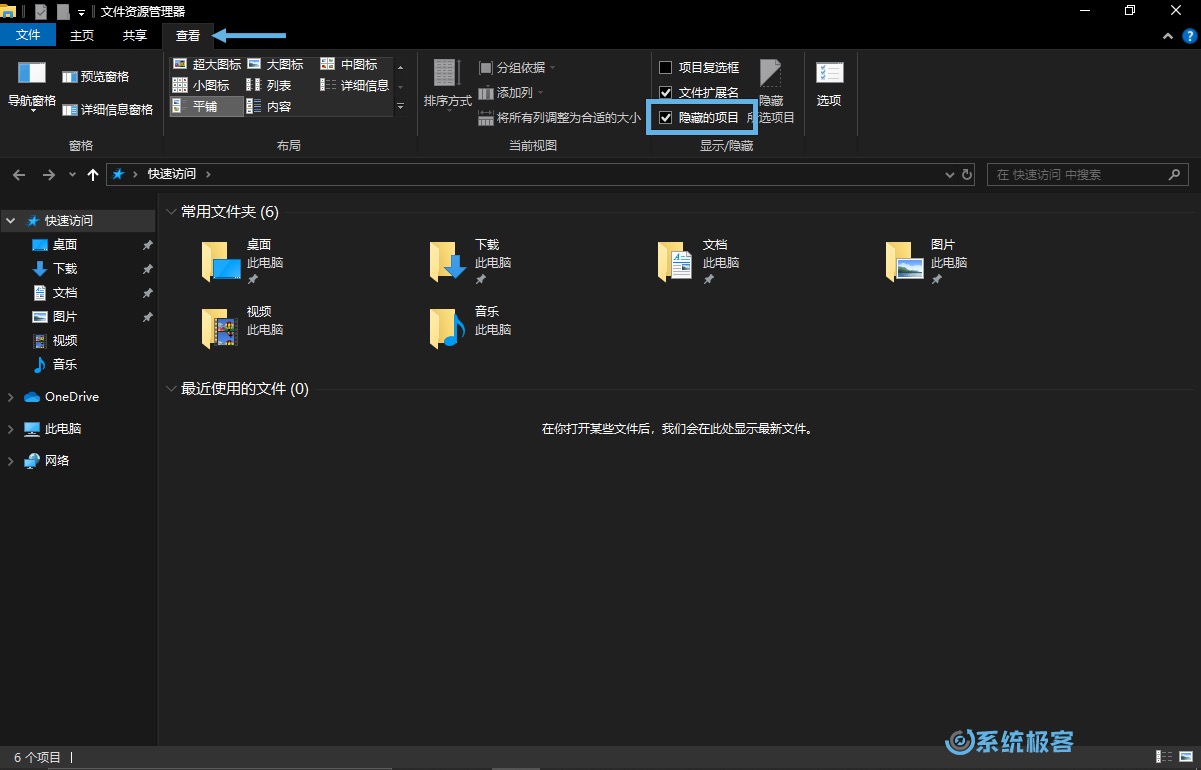Toggle the 详细信息窗格 details pane
Screen dimensions: 1201x770
coord(107,110)
